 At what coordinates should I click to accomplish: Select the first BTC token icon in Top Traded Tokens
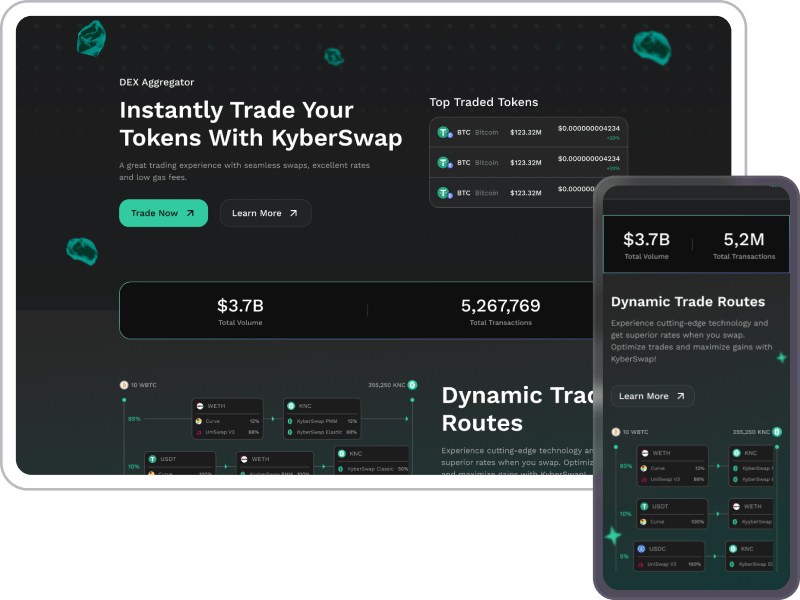point(444,132)
